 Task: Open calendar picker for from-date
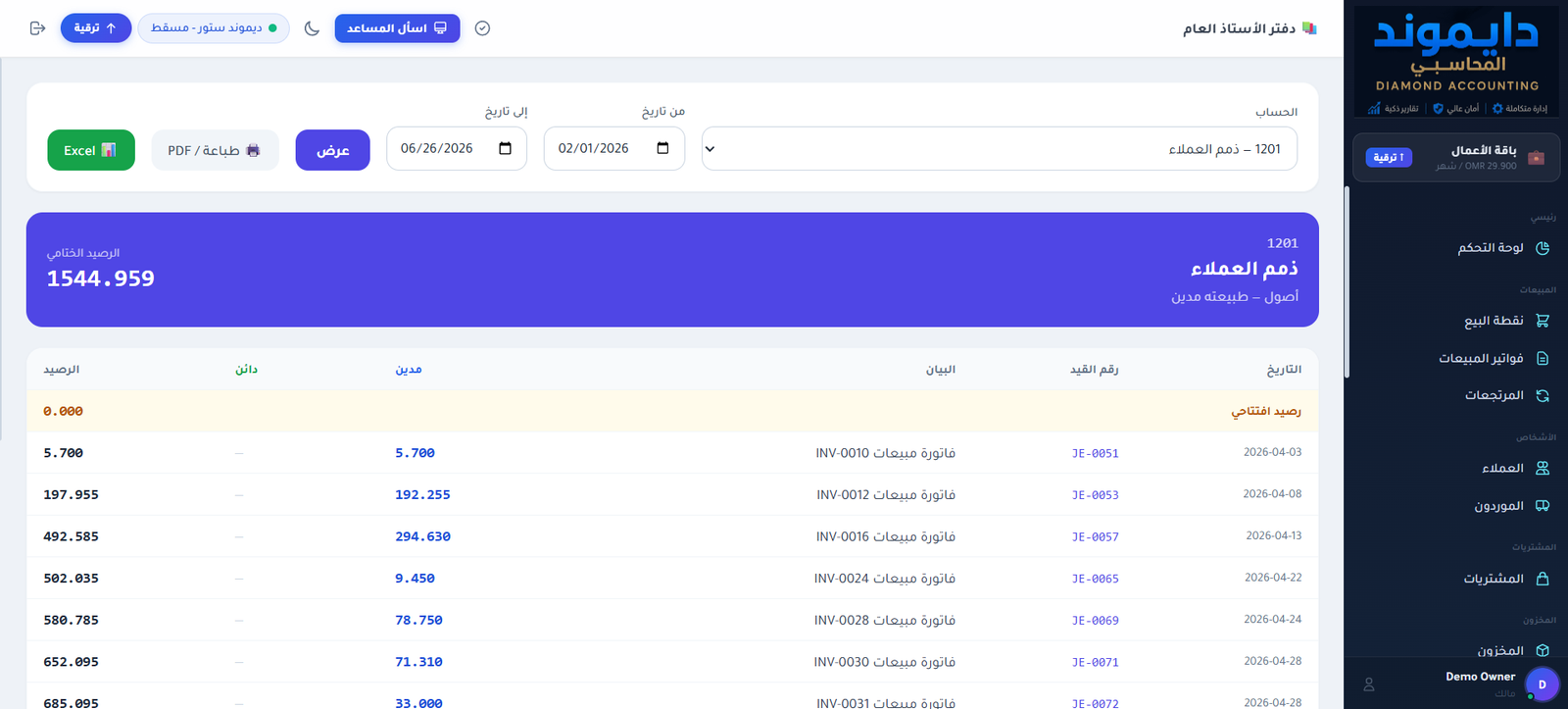(x=662, y=148)
